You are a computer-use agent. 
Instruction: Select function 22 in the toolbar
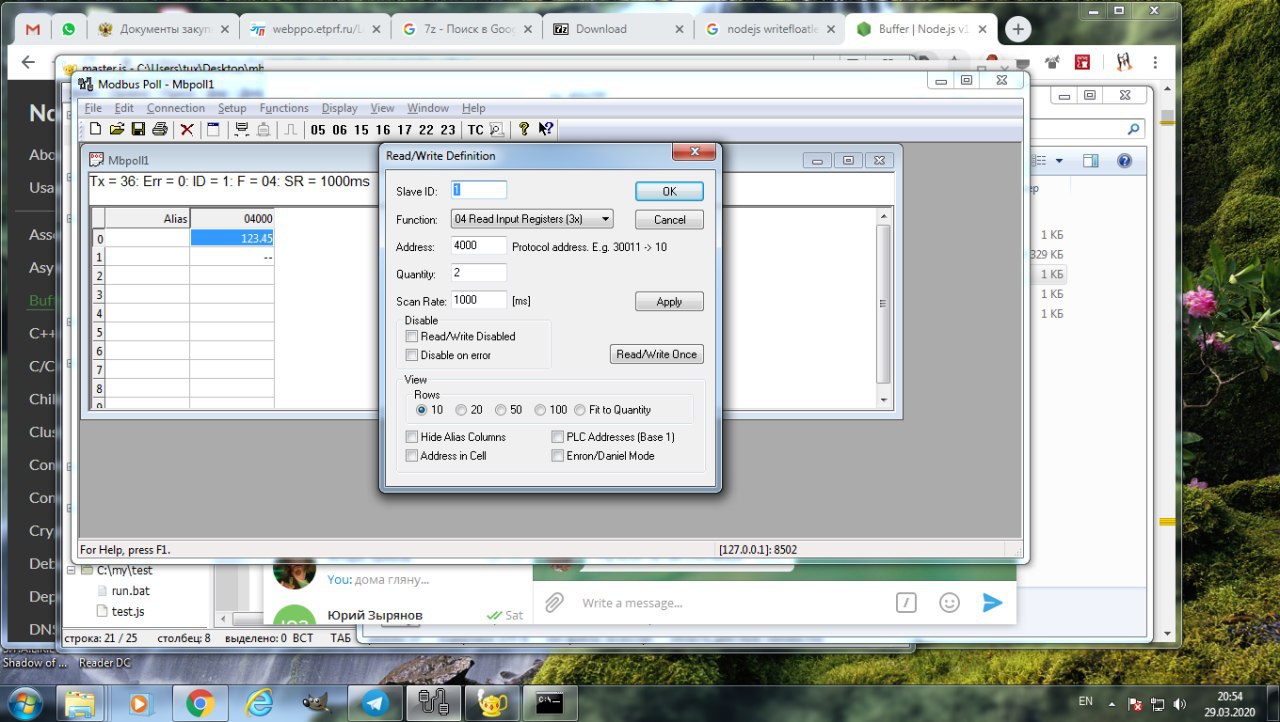426,130
